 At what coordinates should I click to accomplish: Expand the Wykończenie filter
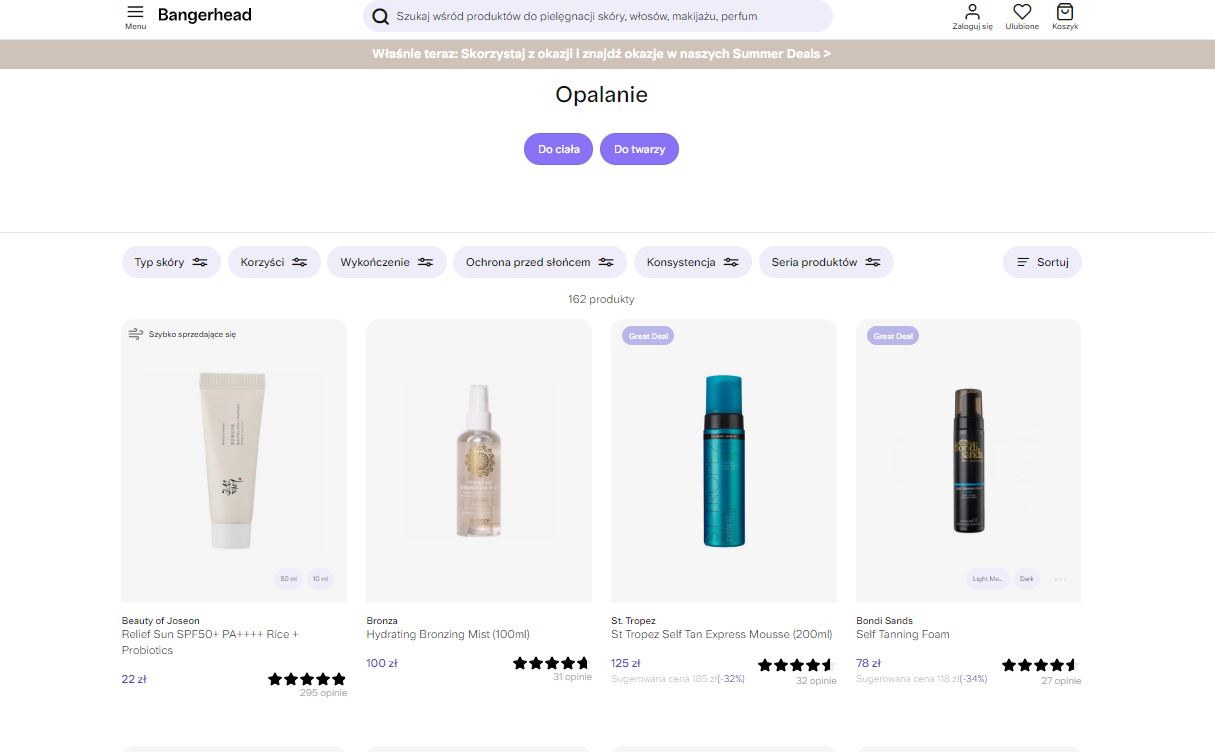tap(386, 262)
